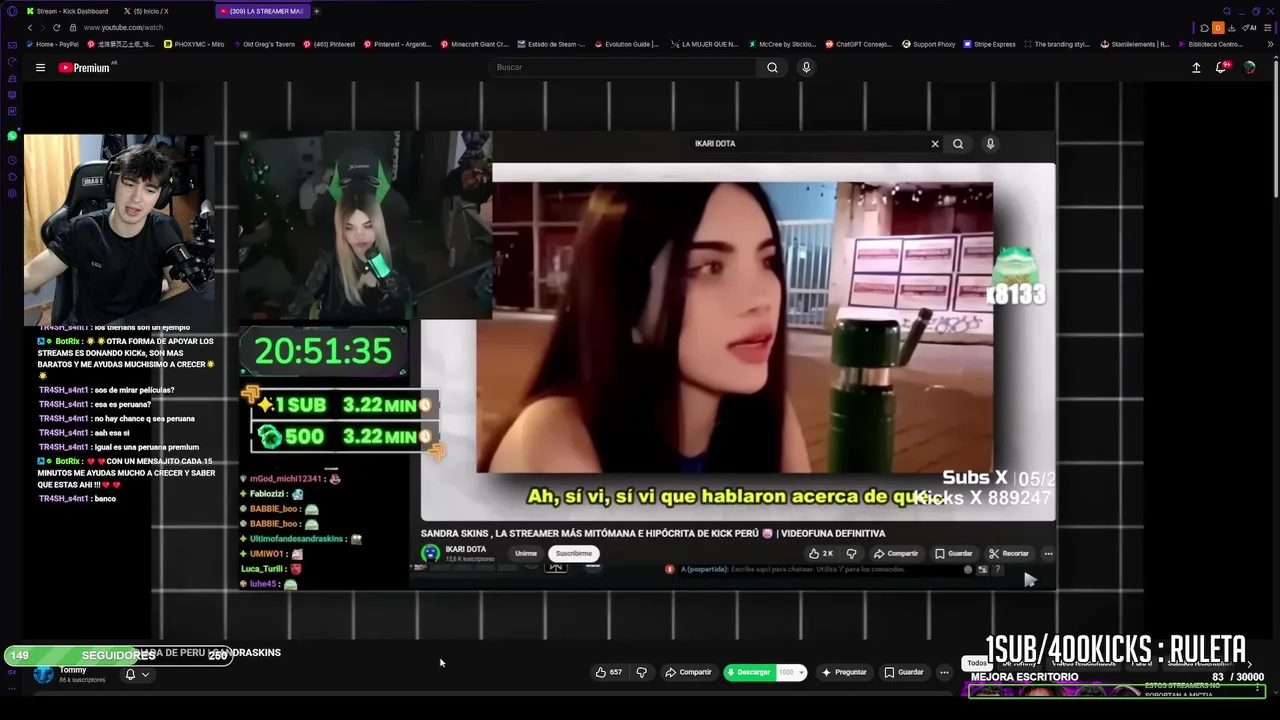Image resolution: width=1280 pixels, height=720 pixels.
Task: Open Home - PayPal bookmark
Action: (x=52, y=44)
